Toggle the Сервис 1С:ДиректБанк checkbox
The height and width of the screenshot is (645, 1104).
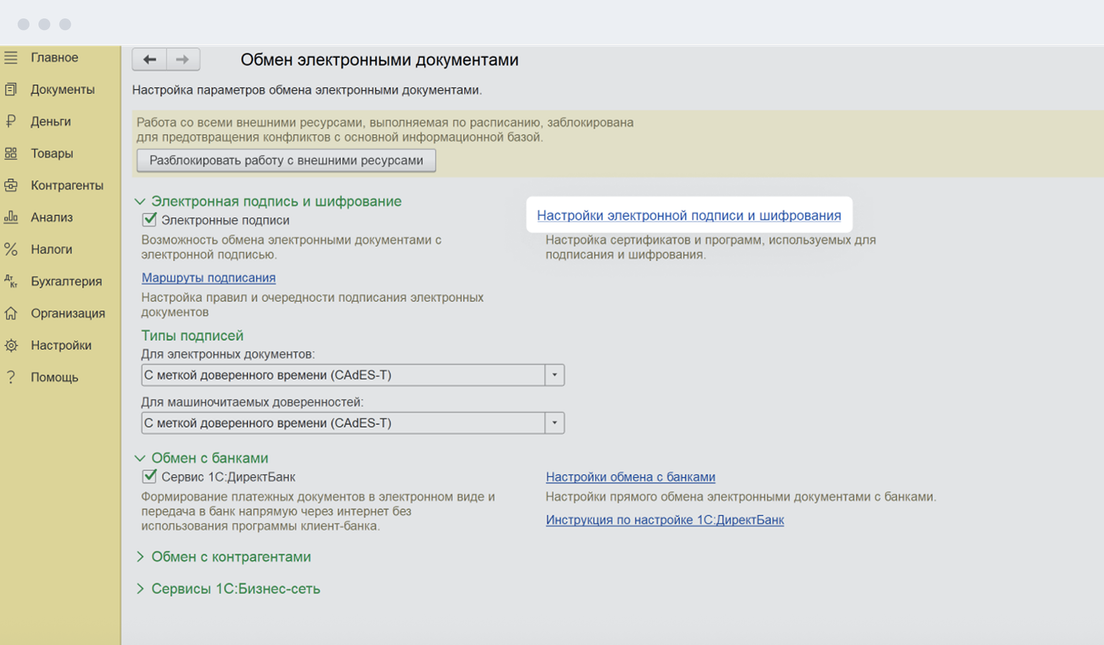coord(150,477)
